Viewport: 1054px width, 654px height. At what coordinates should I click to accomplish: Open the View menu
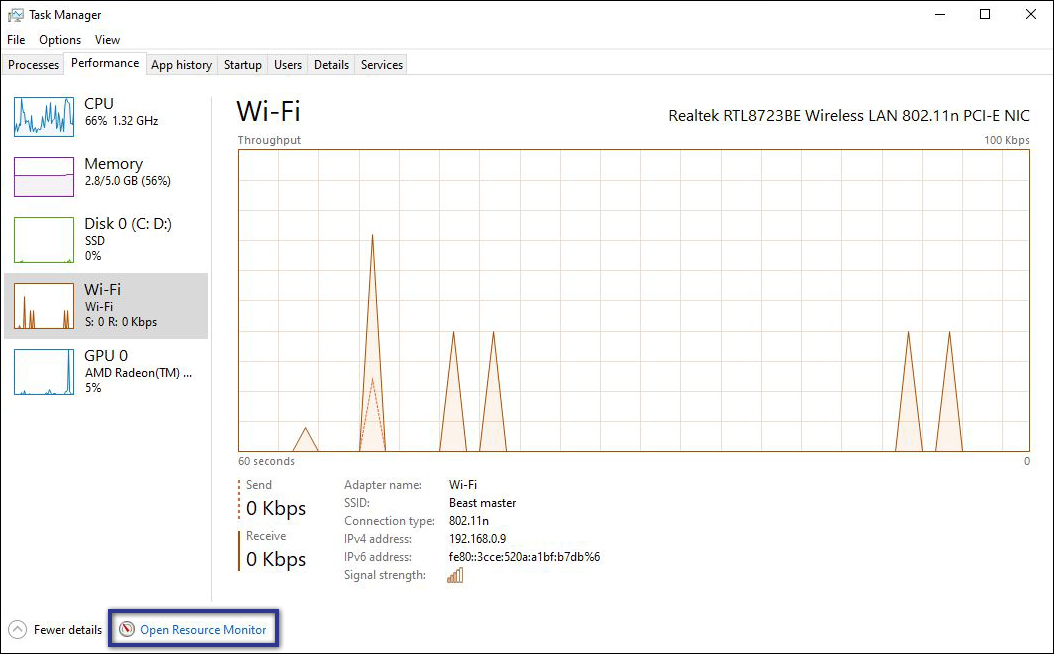pos(107,39)
